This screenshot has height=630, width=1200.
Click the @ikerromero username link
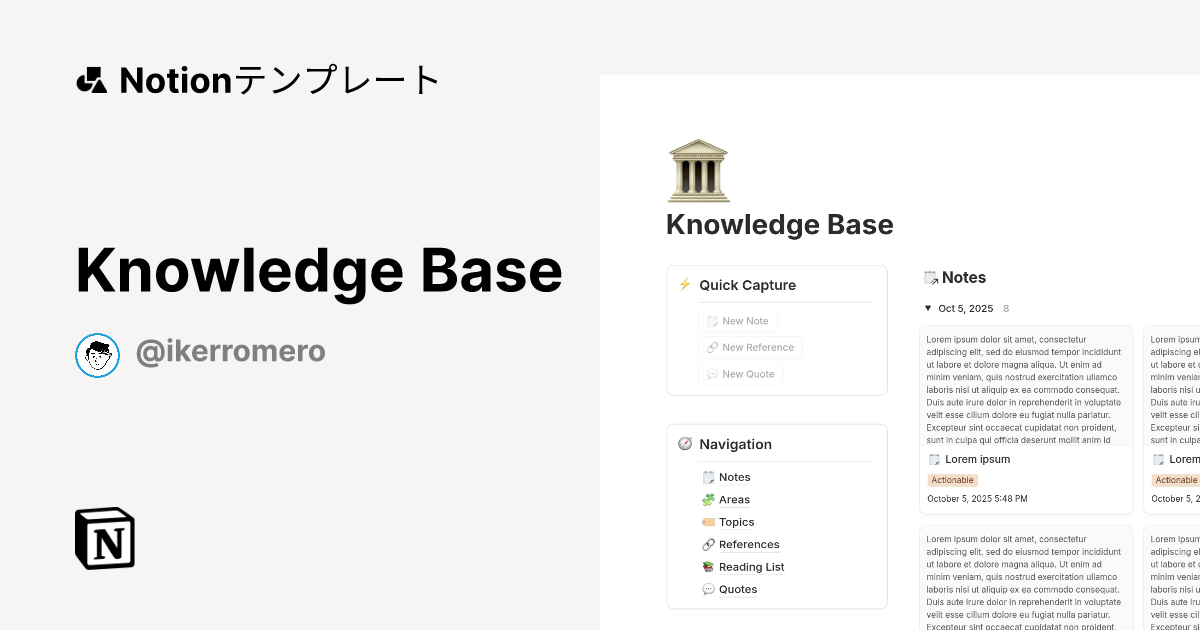(x=231, y=350)
